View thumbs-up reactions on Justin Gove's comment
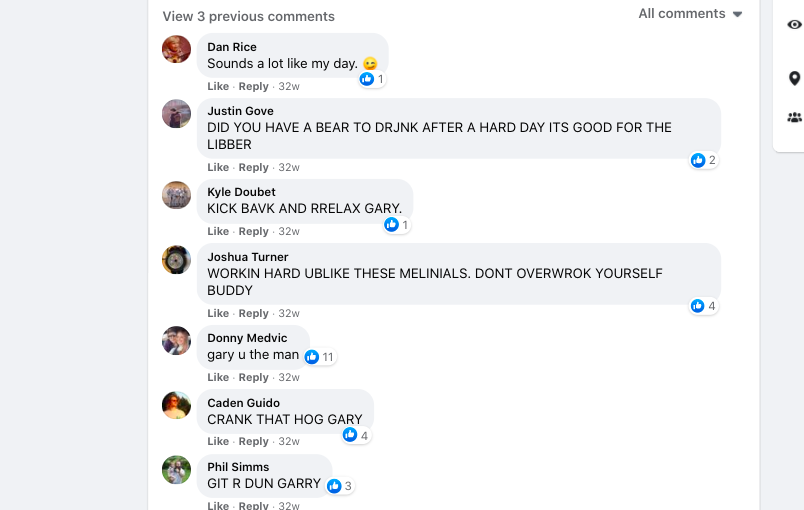The image size is (804, 510). click(704, 160)
